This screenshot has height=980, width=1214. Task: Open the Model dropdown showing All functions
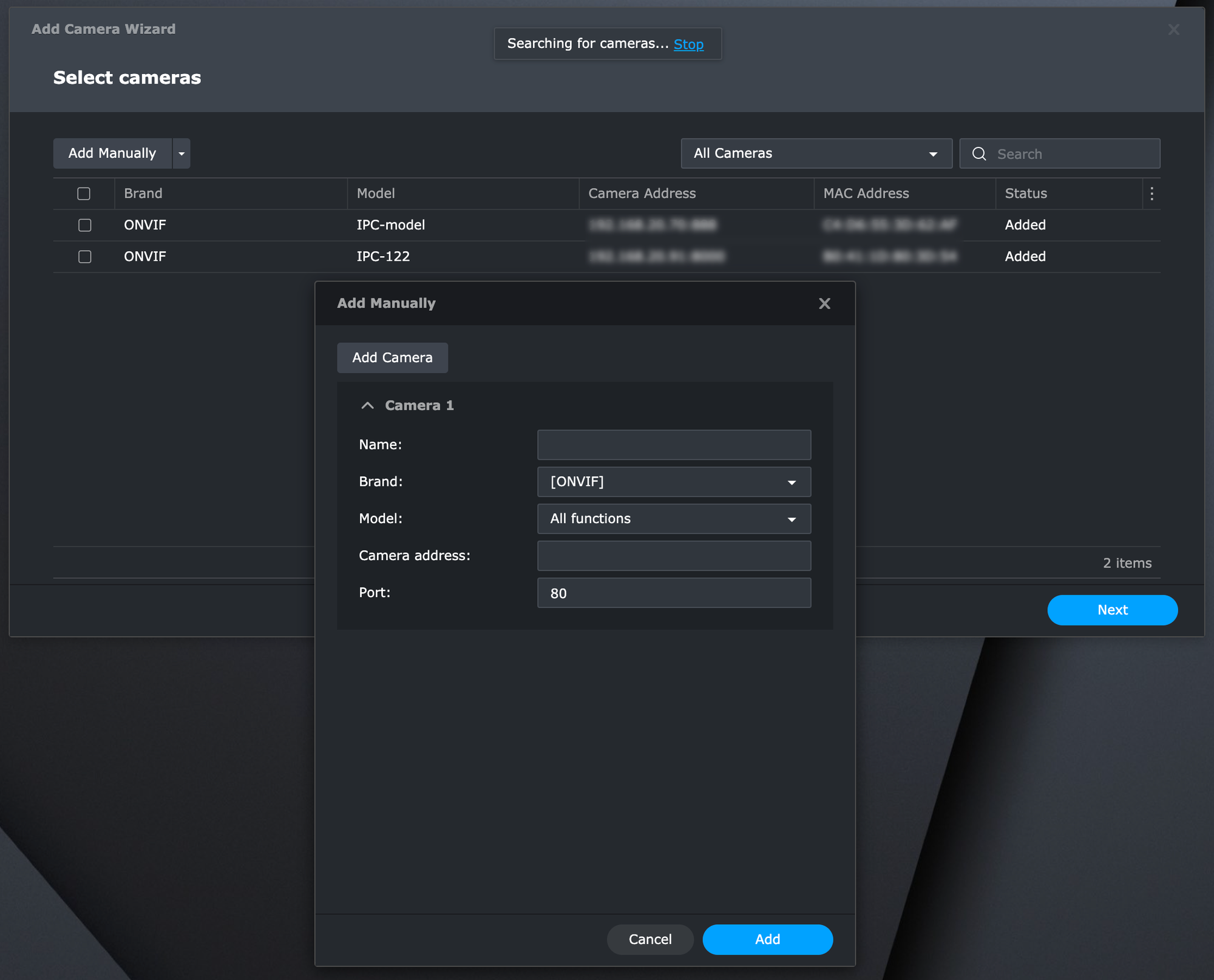(x=674, y=519)
